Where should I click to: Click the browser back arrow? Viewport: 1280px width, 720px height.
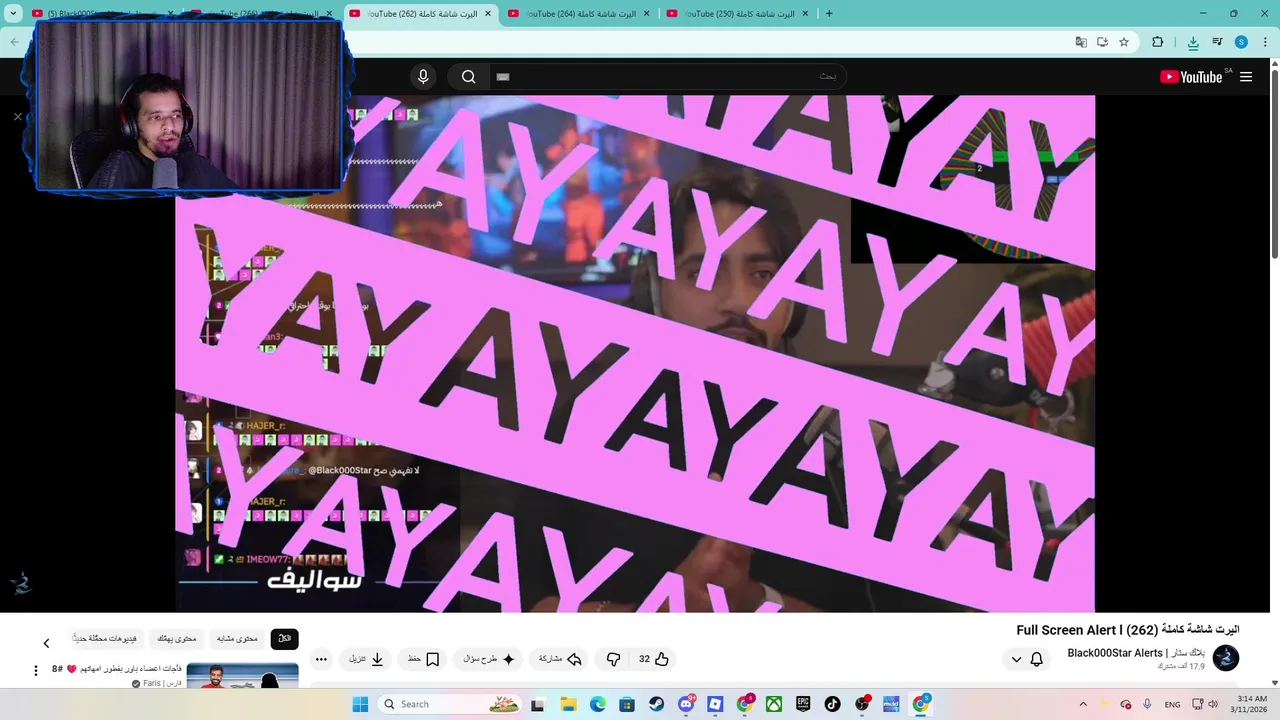(x=14, y=42)
